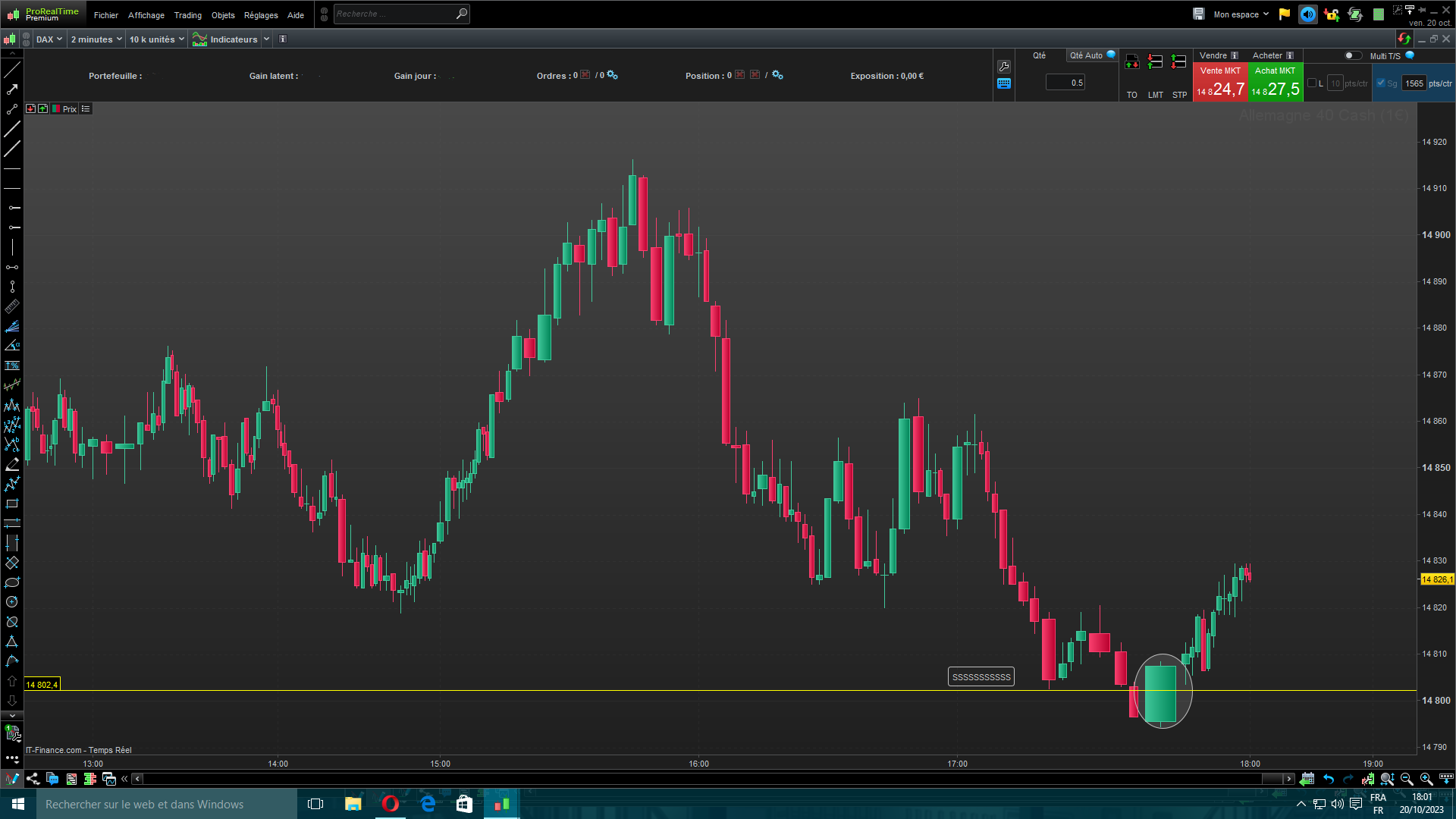This screenshot has height=819, width=1456.
Task: Select the LMT limit order icon
Action: (x=1155, y=62)
